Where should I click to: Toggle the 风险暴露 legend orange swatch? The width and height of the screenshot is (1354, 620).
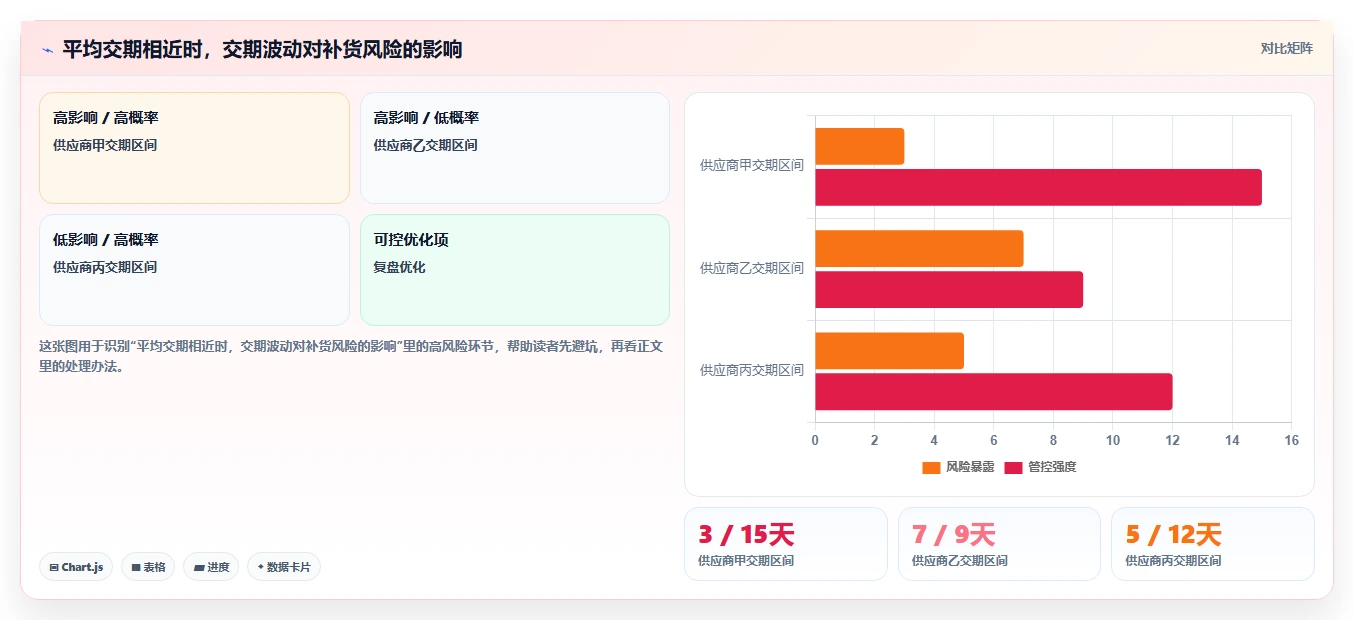tap(931, 467)
